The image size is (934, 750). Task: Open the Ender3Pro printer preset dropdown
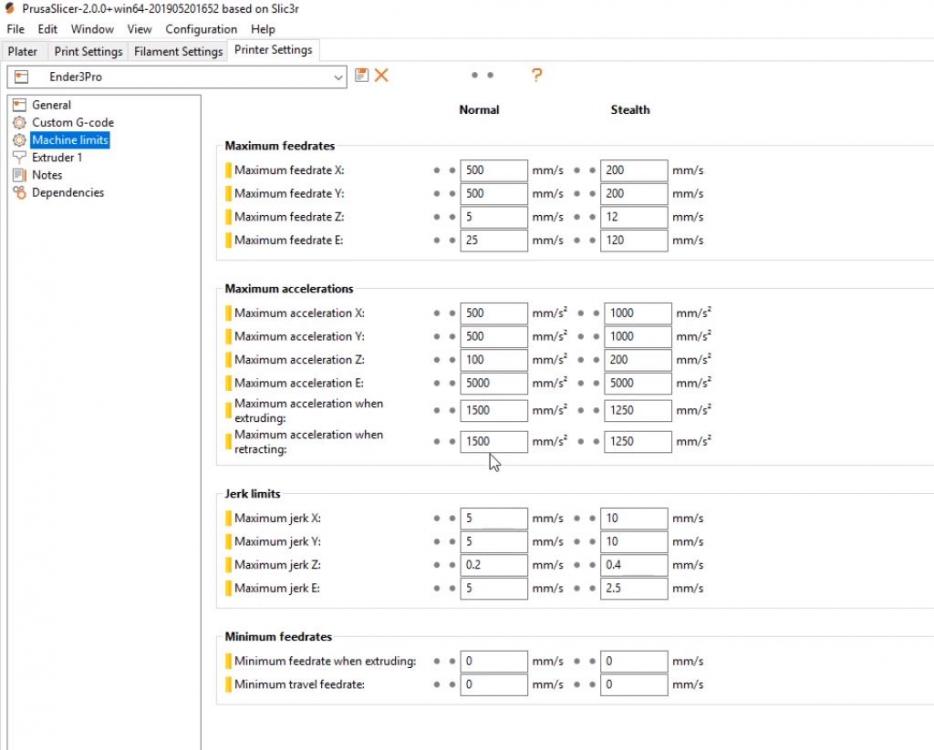pyautogui.click(x=177, y=77)
